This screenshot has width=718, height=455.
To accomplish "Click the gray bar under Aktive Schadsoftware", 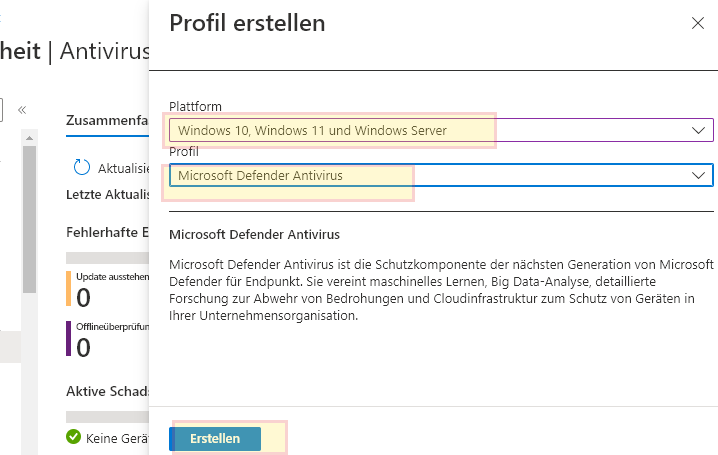I will pos(107,416).
